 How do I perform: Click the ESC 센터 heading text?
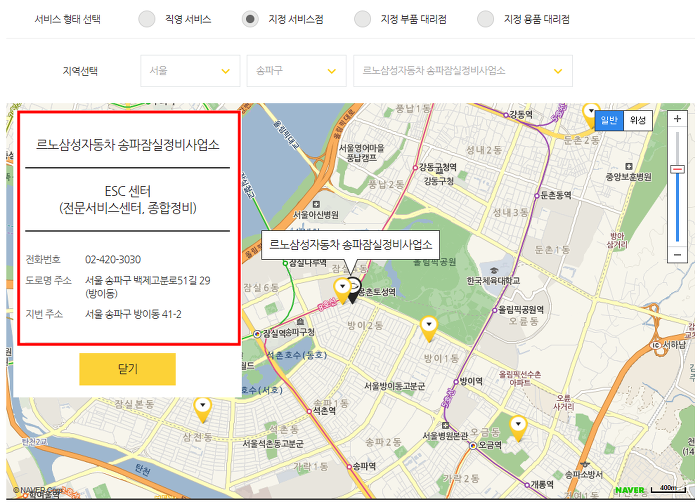point(128,191)
